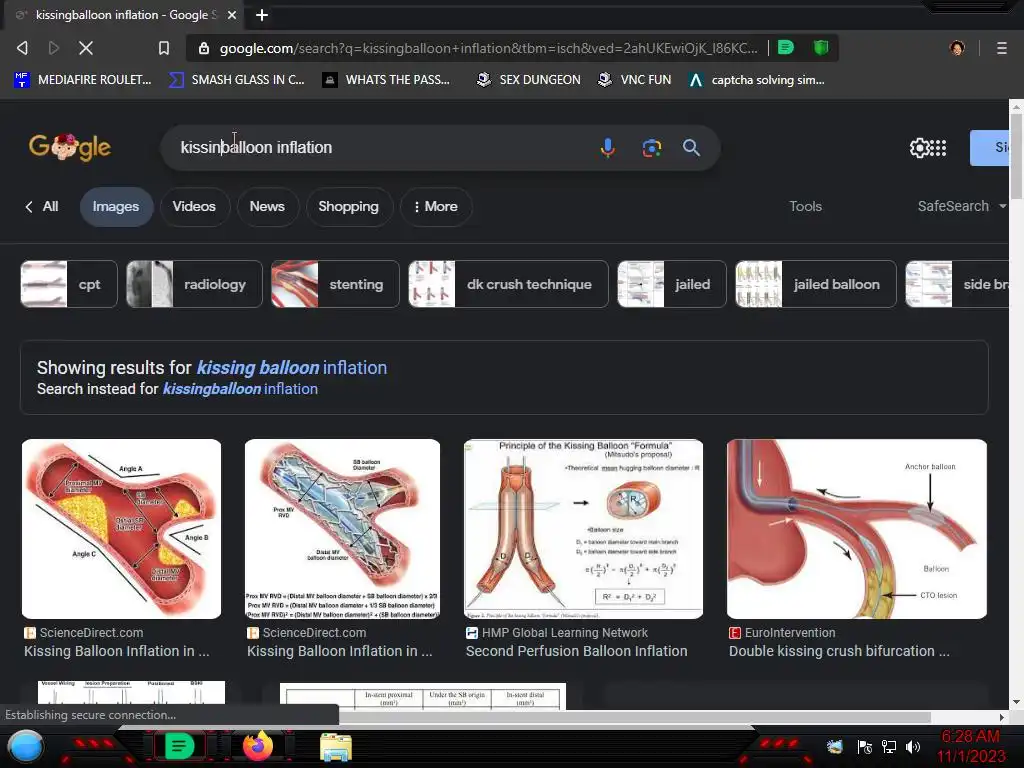Image resolution: width=1024 pixels, height=768 pixels.
Task: Open the Anchor balloon diagram thumbnail
Action: pos(857,529)
